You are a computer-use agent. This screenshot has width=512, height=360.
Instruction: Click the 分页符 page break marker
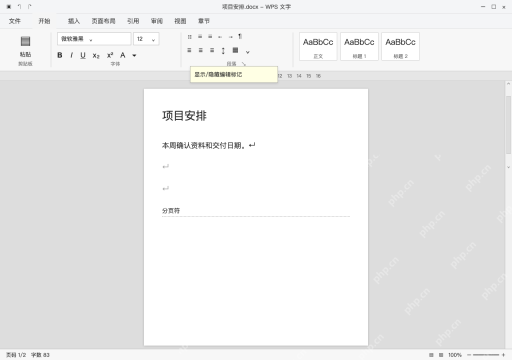(x=171, y=211)
